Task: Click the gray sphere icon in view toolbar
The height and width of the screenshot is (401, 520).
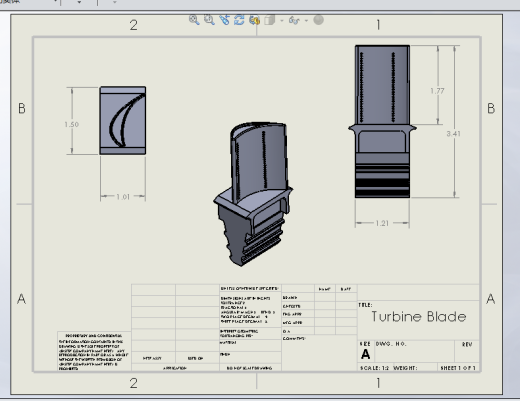Action: 319,20
